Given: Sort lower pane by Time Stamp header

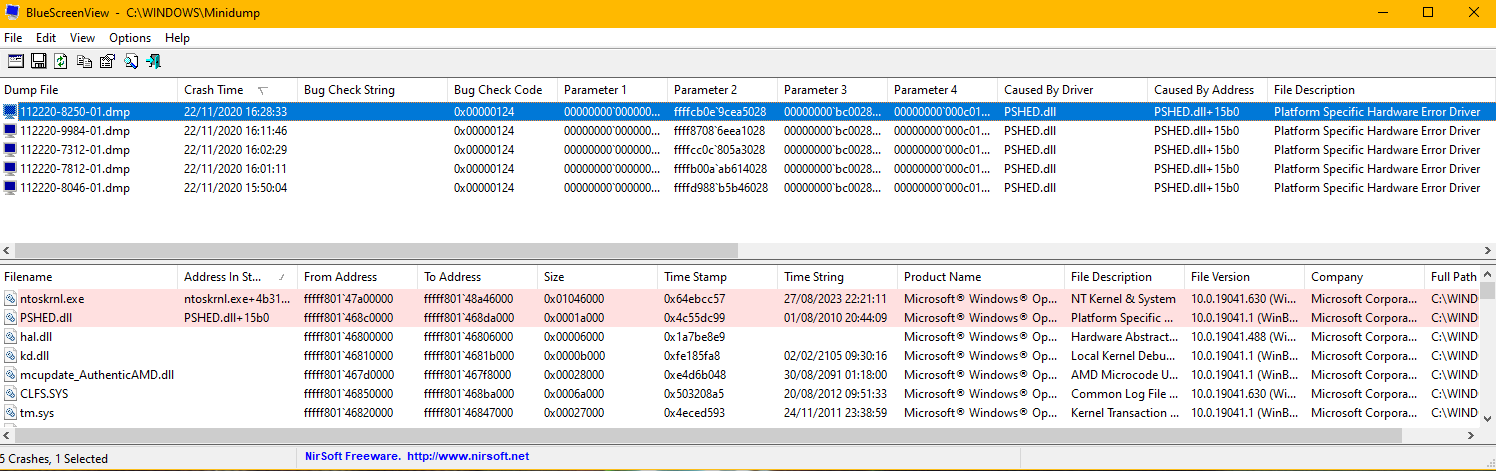Looking at the screenshot, I should coord(718,277).
